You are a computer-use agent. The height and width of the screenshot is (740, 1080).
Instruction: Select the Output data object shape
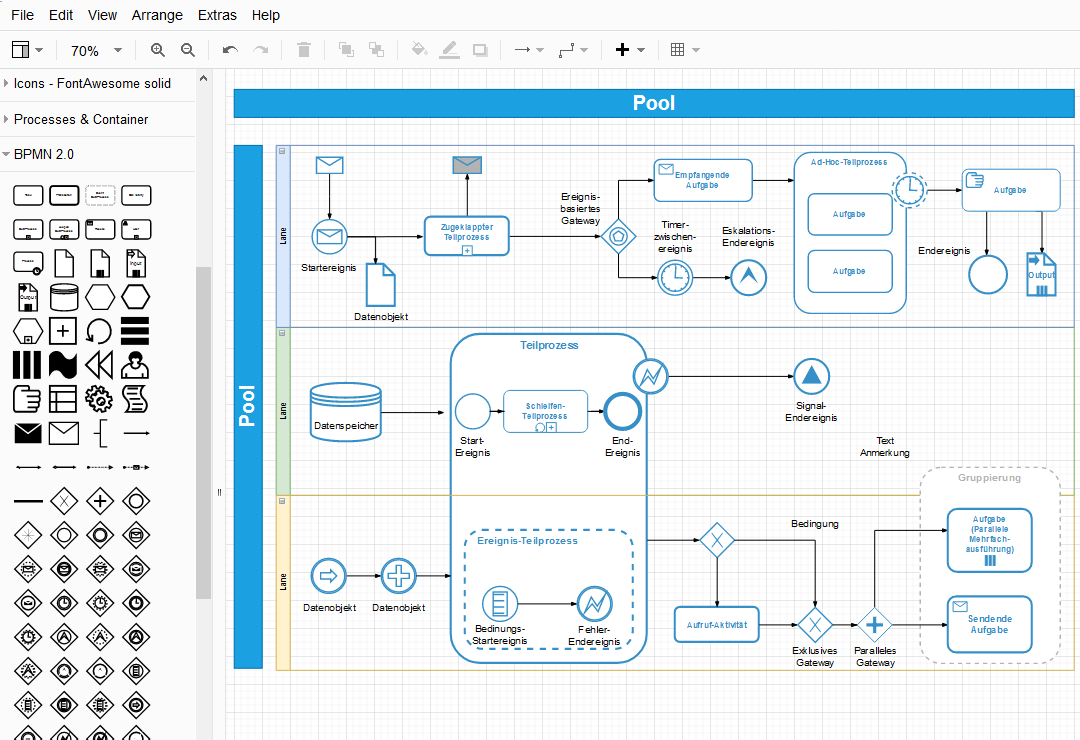pos(1041,274)
